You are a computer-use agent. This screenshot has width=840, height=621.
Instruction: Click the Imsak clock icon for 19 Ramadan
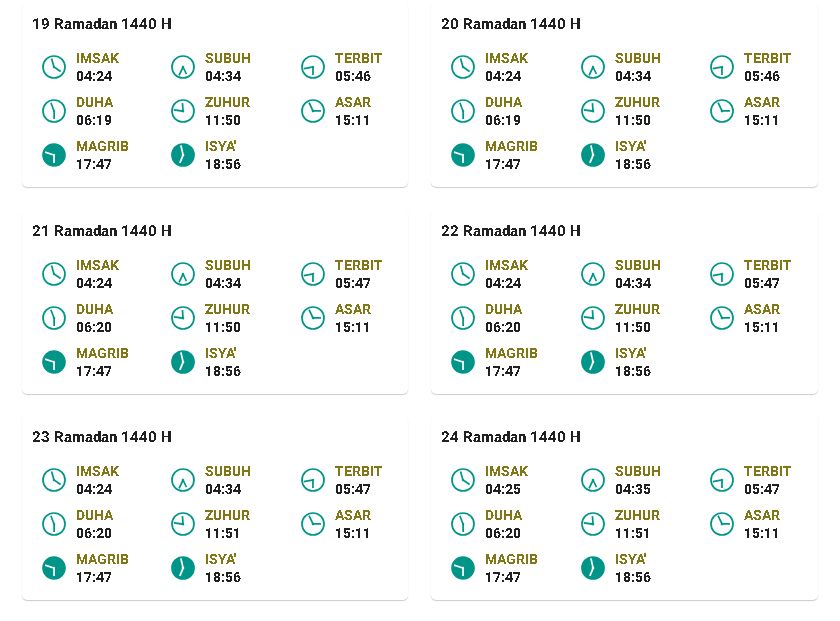coord(54,67)
